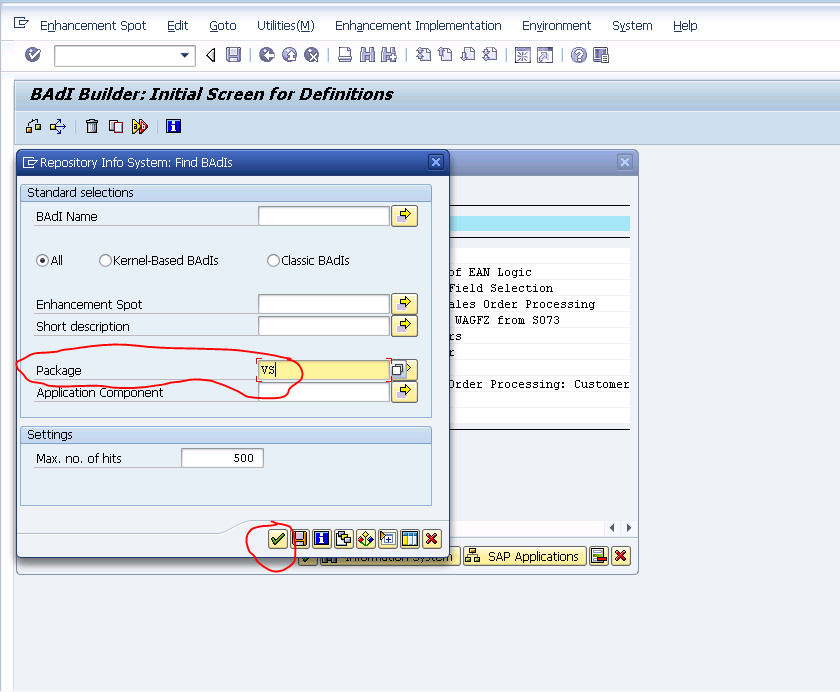The image size is (840, 692).
Task: Open the Utilities(M) menu
Action: (282, 25)
